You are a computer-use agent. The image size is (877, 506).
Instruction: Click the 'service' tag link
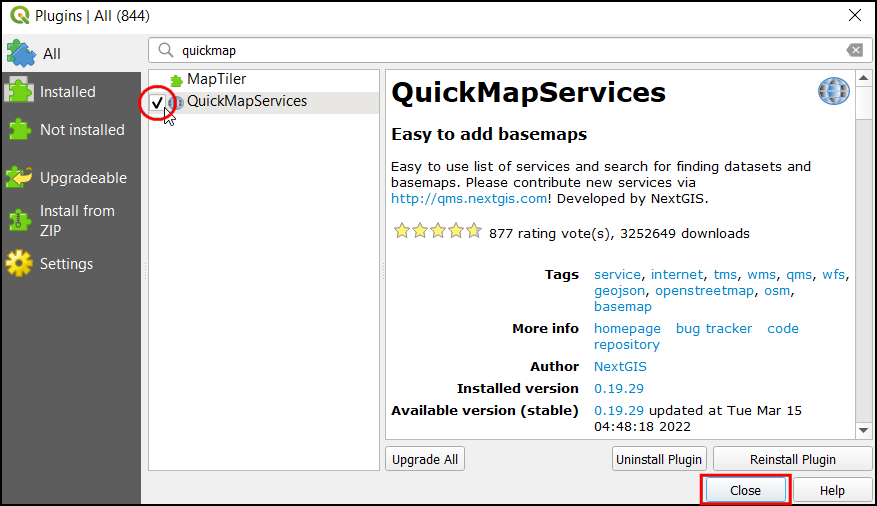(617, 275)
